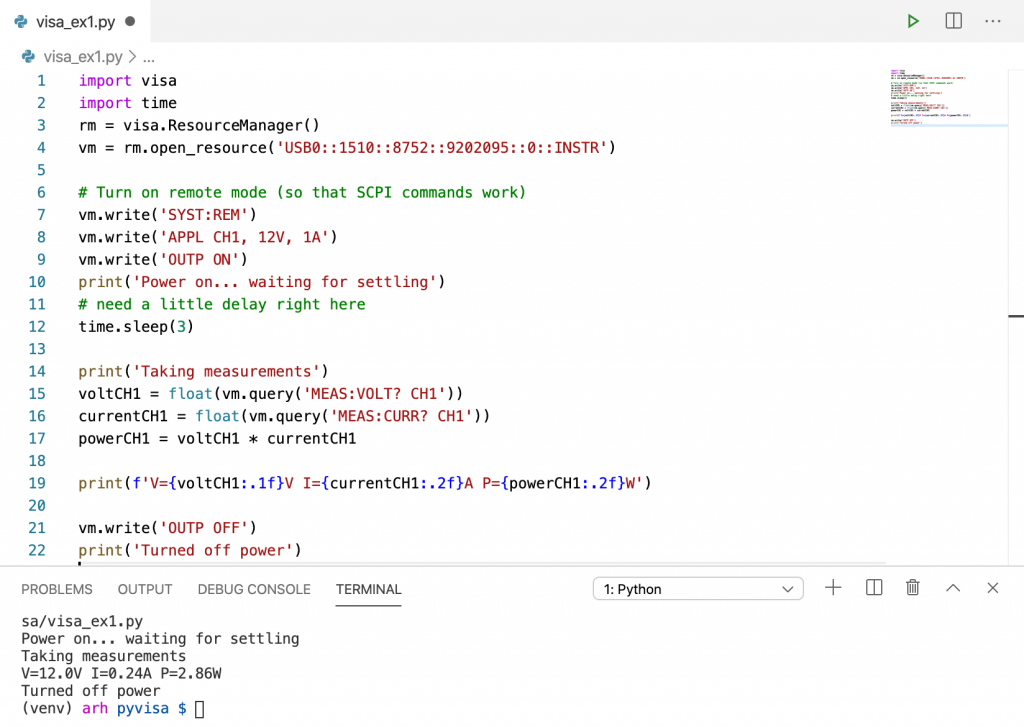1024x727 pixels.
Task: Open the DEBUG CONSOLE tab
Action: pyautogui.click(x=254, y=589)
